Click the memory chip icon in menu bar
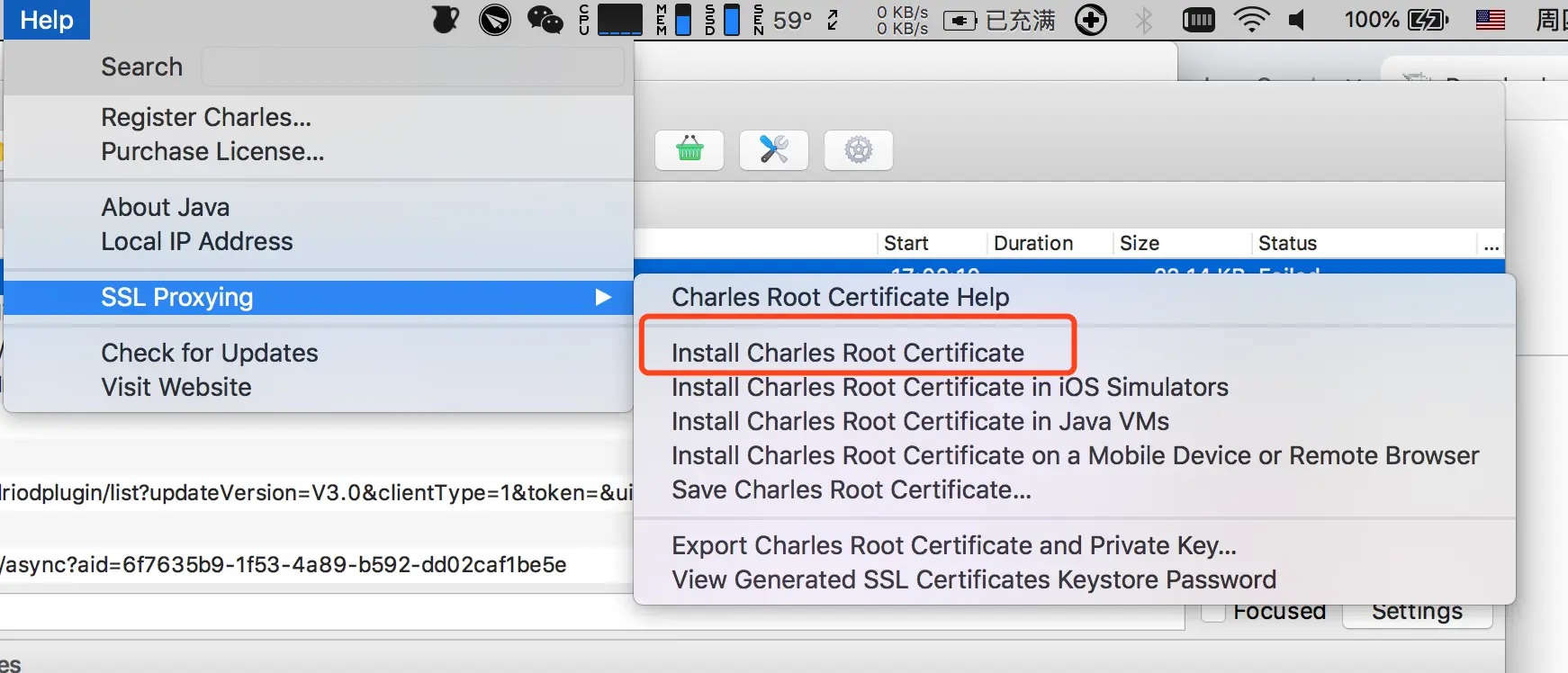The height and width of the screenshot is (673, 1568). (x=1198, y=20)
